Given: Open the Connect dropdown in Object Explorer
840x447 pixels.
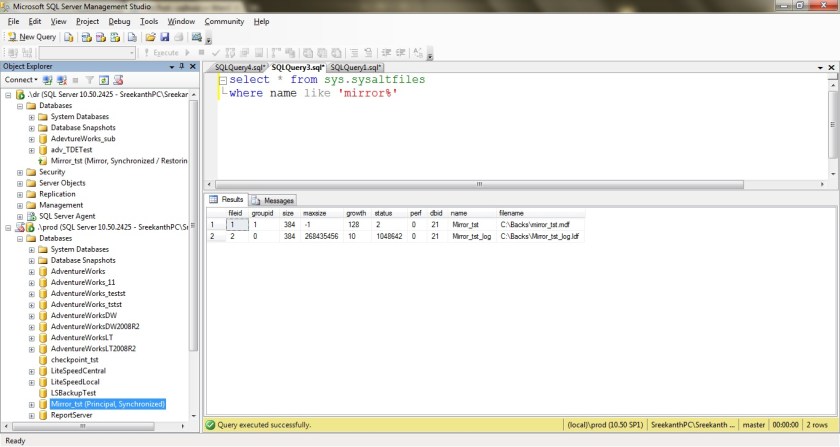Looking at the screenshot, I should [x=21, y=79].
